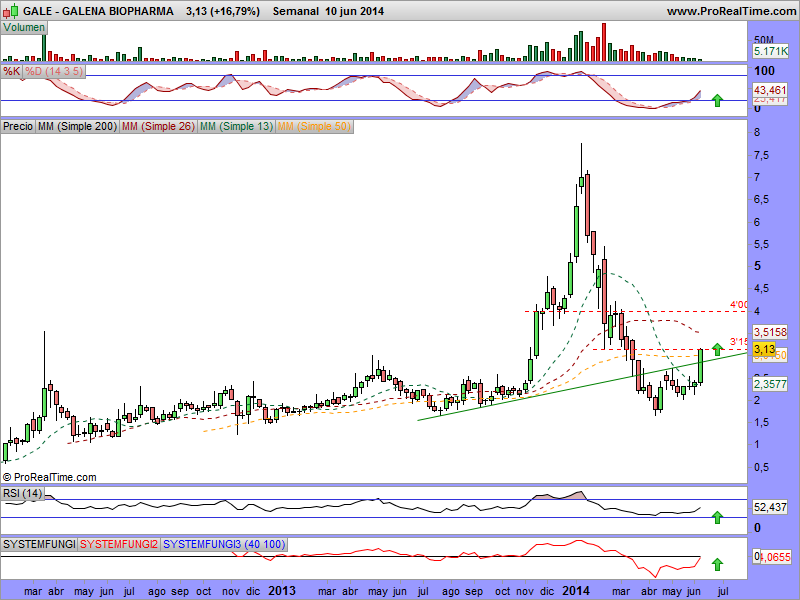Click the 1,5 price axis label
The image size is (800, 600).
click(762, 423)
